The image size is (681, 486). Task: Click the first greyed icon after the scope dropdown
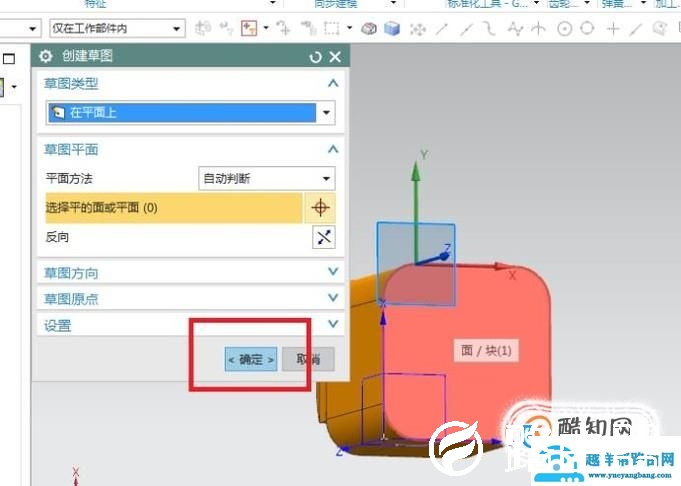tap(202, 28)
